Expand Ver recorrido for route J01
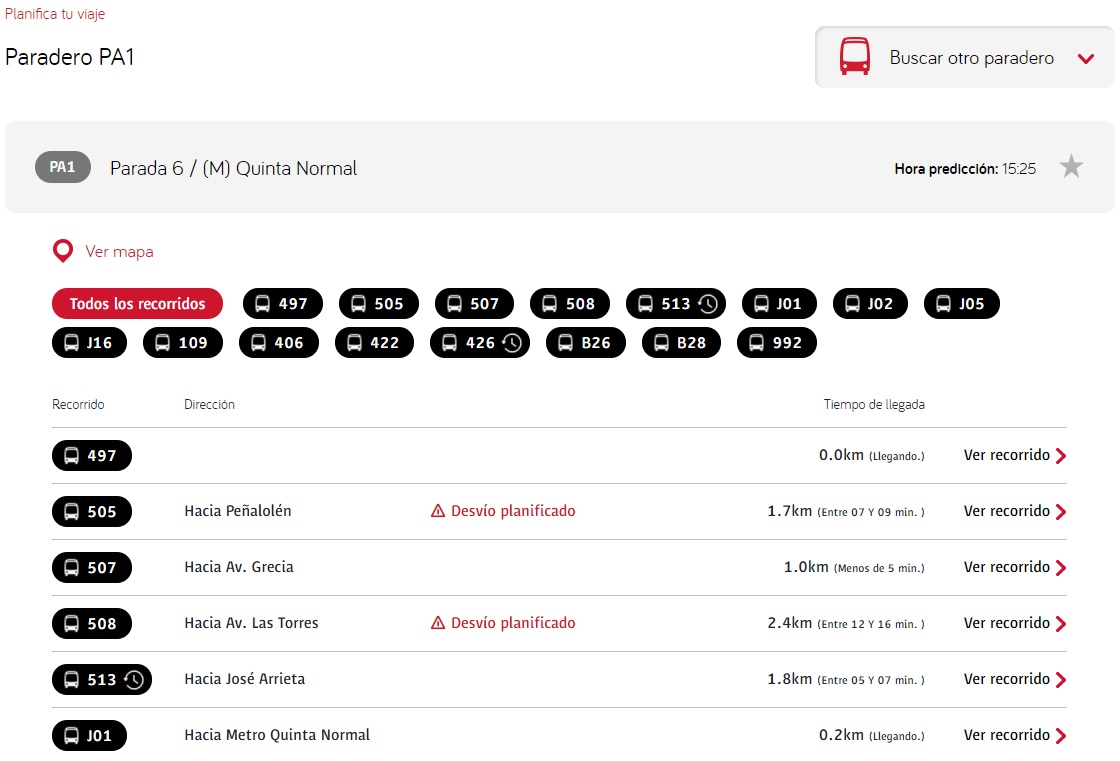This screenshot has width=1120, height=761. point(1006,735)
